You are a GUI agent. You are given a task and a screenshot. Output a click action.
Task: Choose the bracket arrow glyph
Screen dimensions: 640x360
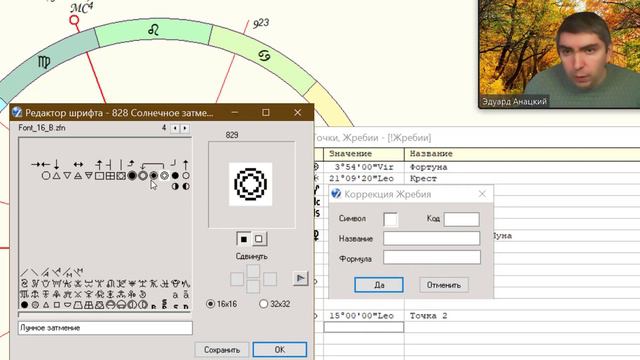153,165
